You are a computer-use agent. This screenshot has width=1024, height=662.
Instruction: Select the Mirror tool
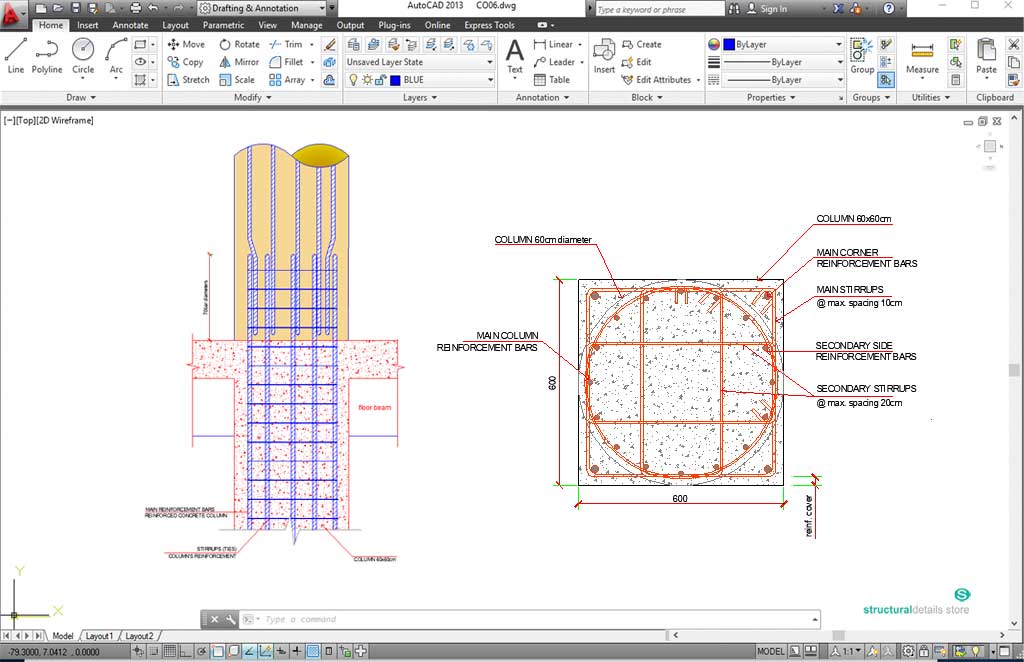(x=239, y=61)
